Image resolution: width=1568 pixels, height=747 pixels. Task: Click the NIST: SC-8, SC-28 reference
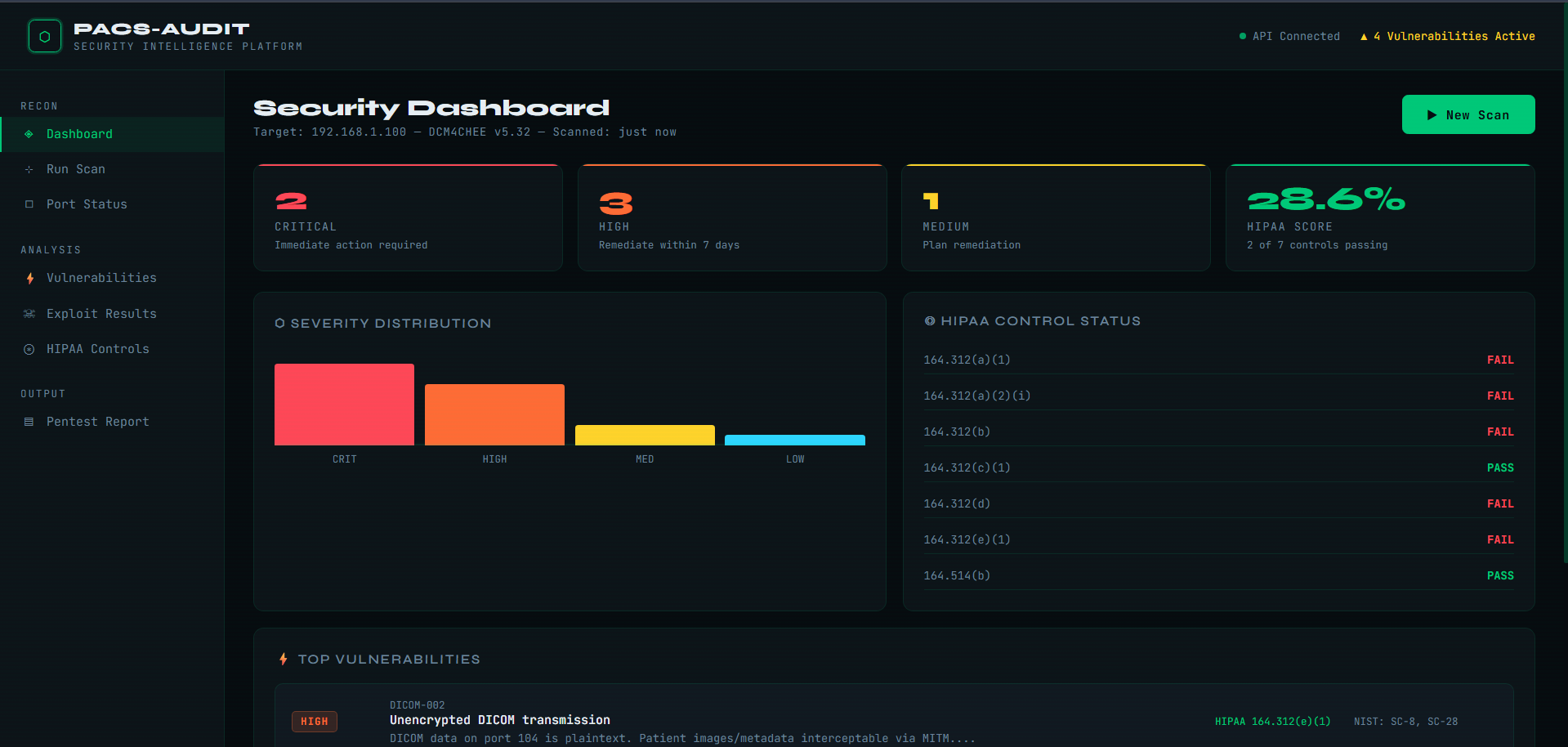1405,722
